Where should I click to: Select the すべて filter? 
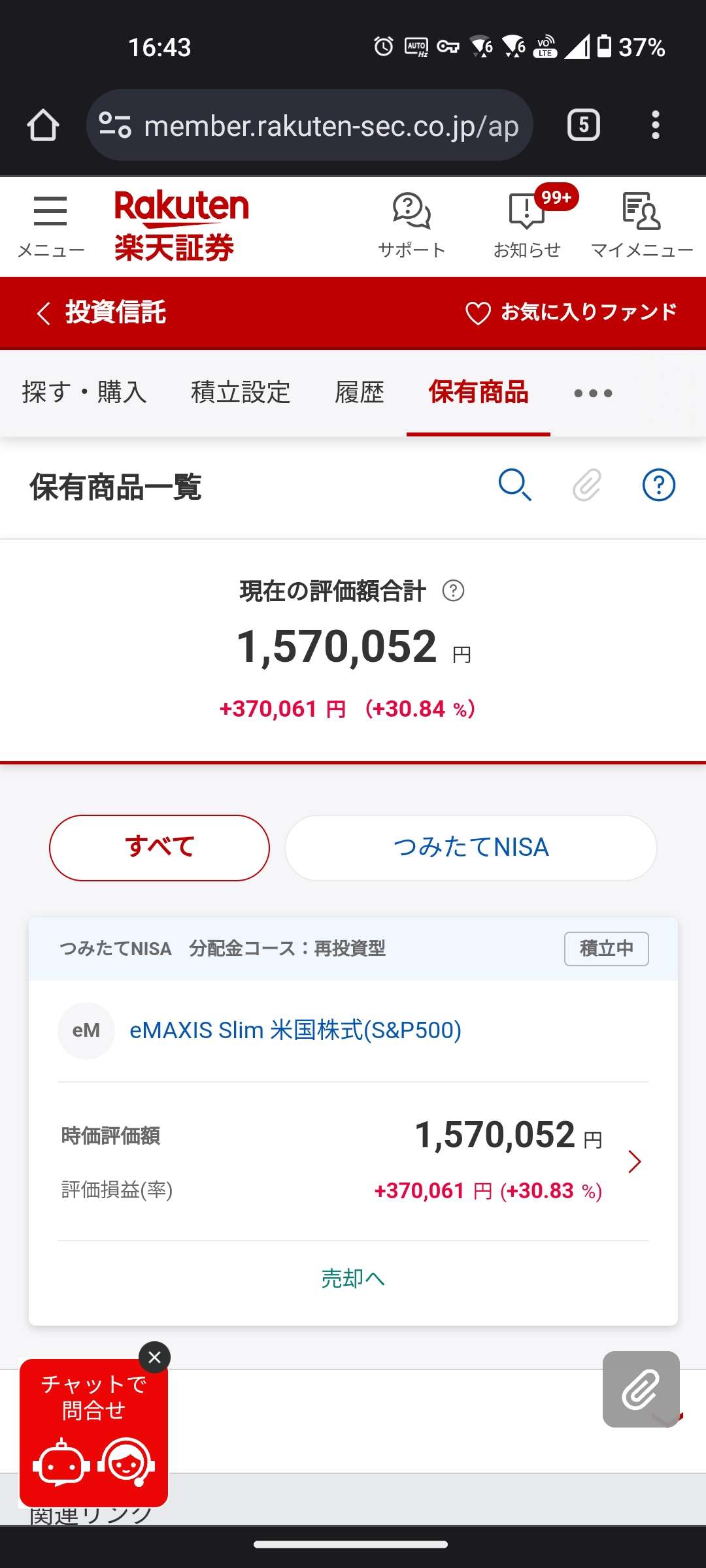click(x=160, y=847)
